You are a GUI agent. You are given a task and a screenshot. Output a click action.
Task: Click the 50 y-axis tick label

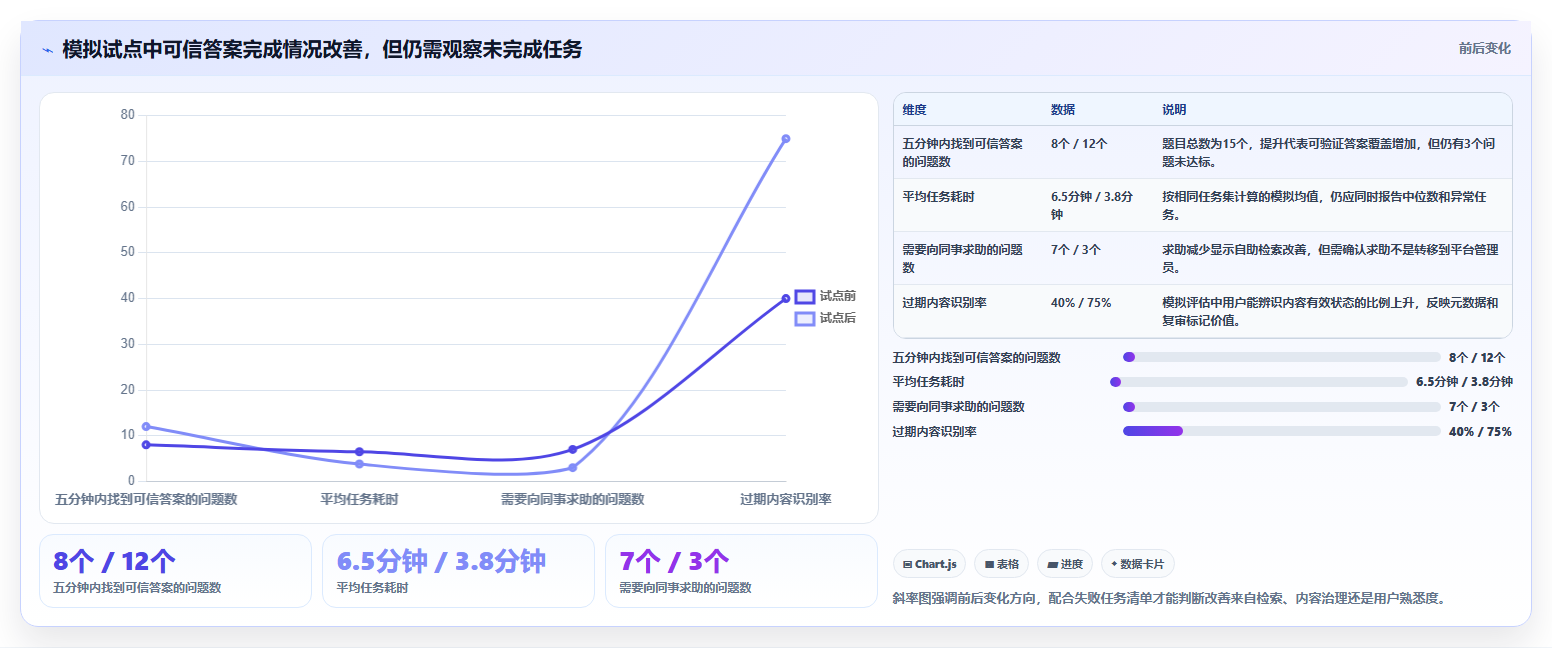click(x=127, y=252)
